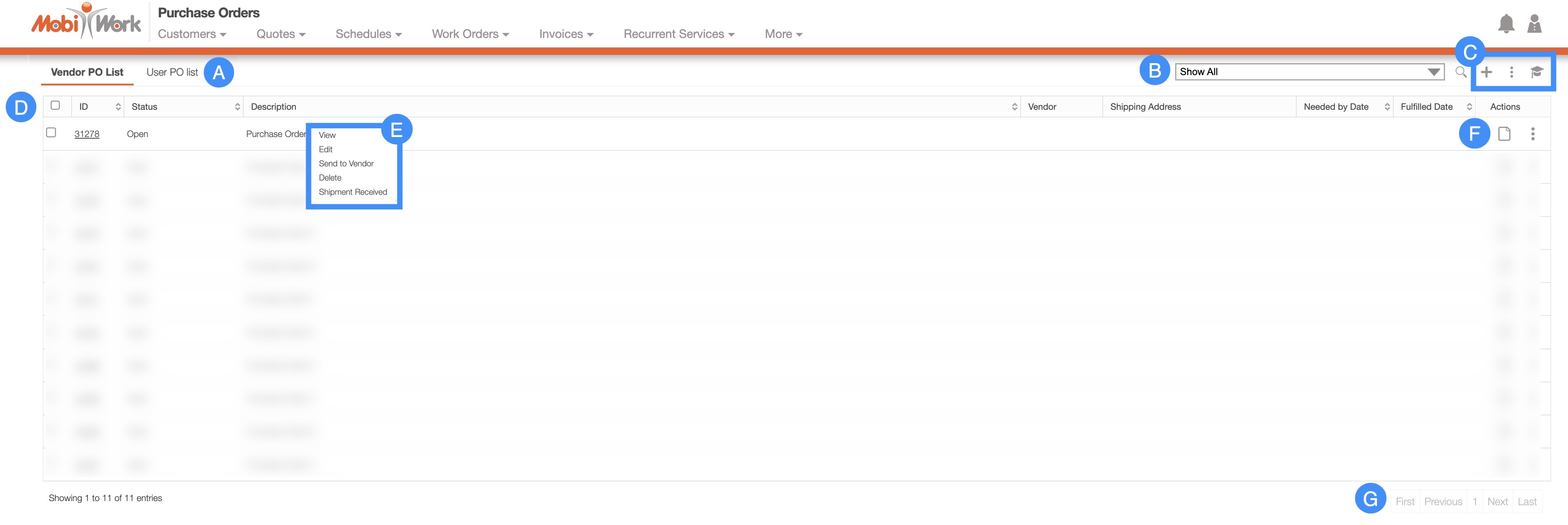Screen dimensions: 1568x525
Task: Click the plus icon to add purchase order
Action: point(1486,72)
